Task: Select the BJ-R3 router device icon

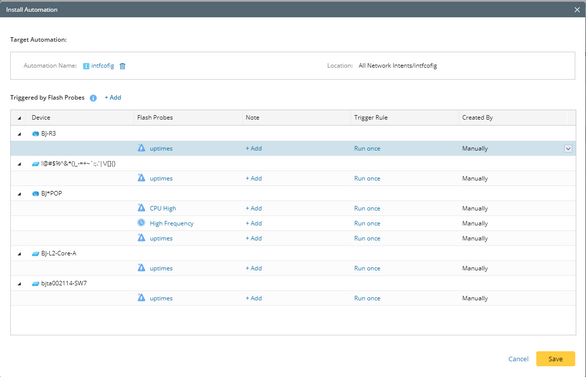Action: pyautogui.click(x=36, y=134)
